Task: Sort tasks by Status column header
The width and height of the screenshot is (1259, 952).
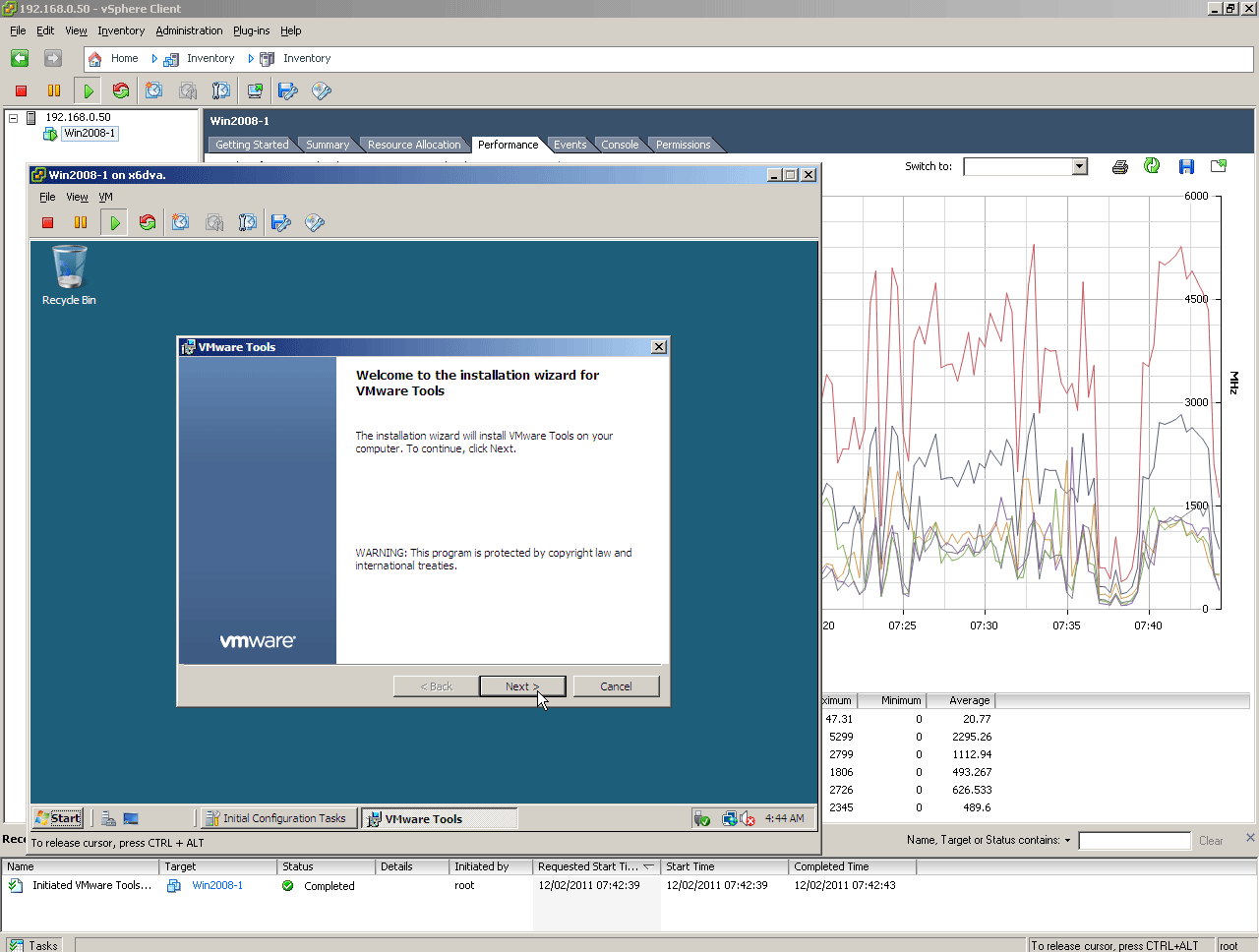Action: tap(326, 866)
